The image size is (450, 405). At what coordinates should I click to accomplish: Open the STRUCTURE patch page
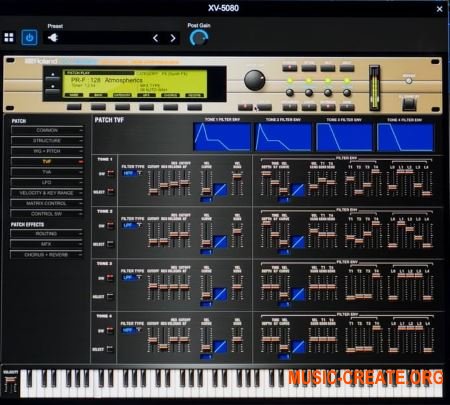[47, 141]
